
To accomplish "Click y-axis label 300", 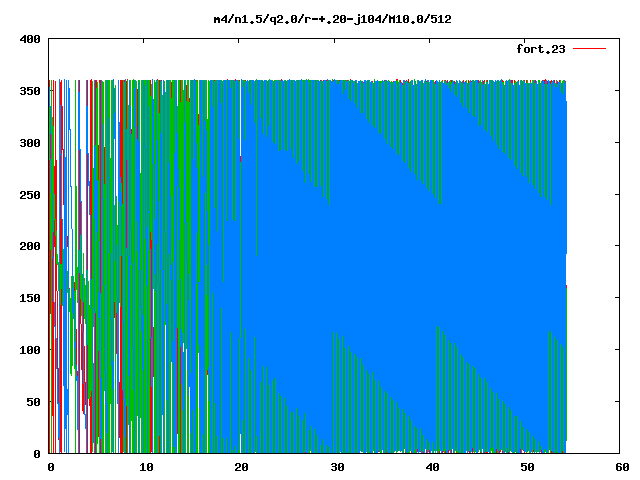I will tap(30, 143).
